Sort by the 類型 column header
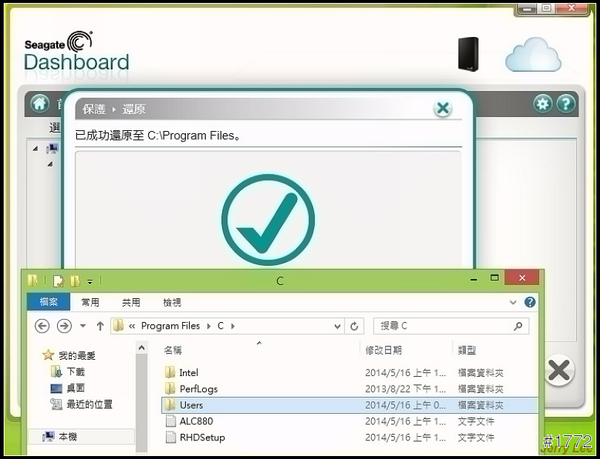The height and width of the screenshot is (459, 600). click(x=467, y=350)
